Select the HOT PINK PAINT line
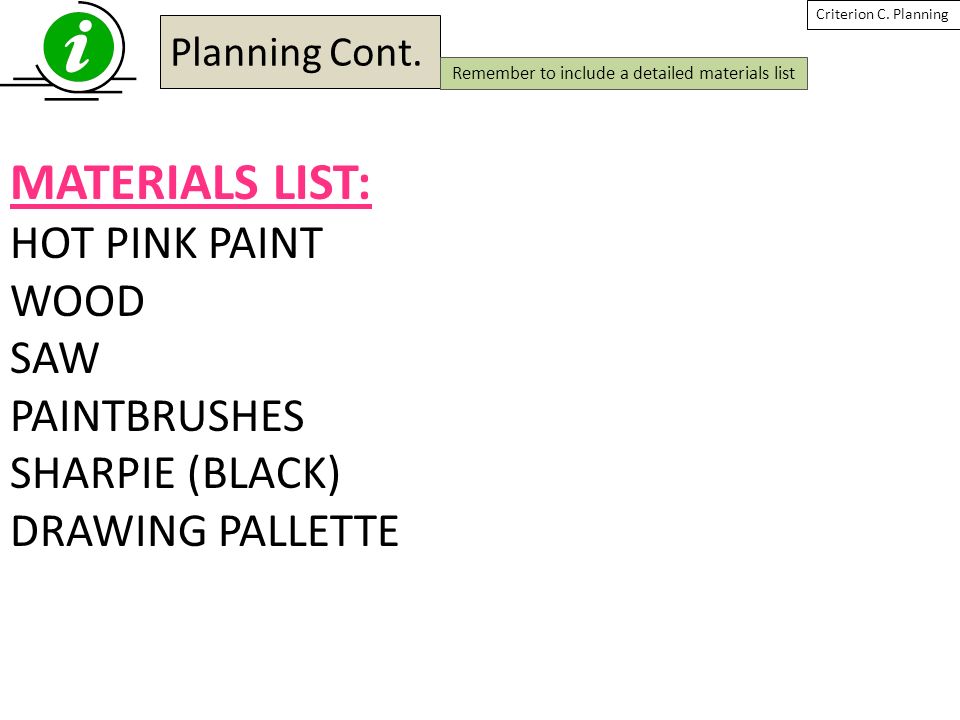Image resolution: width=960 pixels, height=720 pixels. [167, 243]
